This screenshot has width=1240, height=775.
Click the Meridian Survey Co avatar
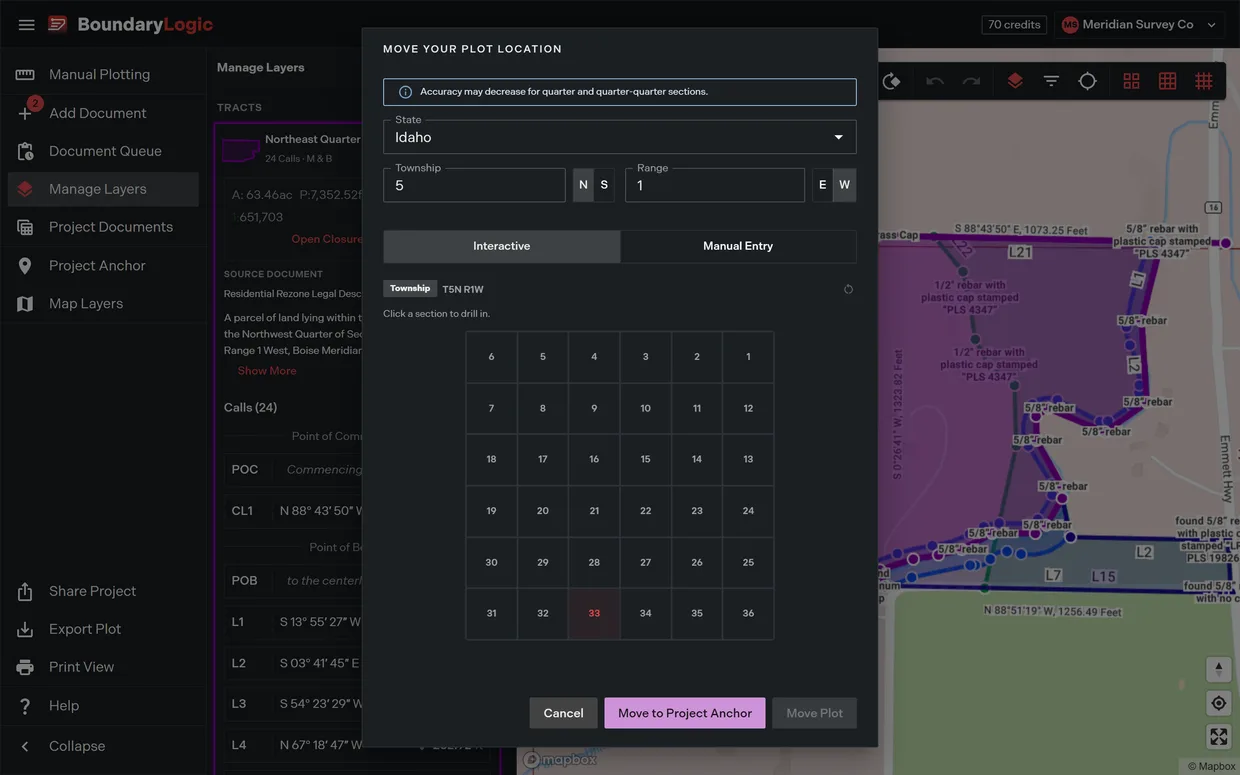click(1070, 24)
